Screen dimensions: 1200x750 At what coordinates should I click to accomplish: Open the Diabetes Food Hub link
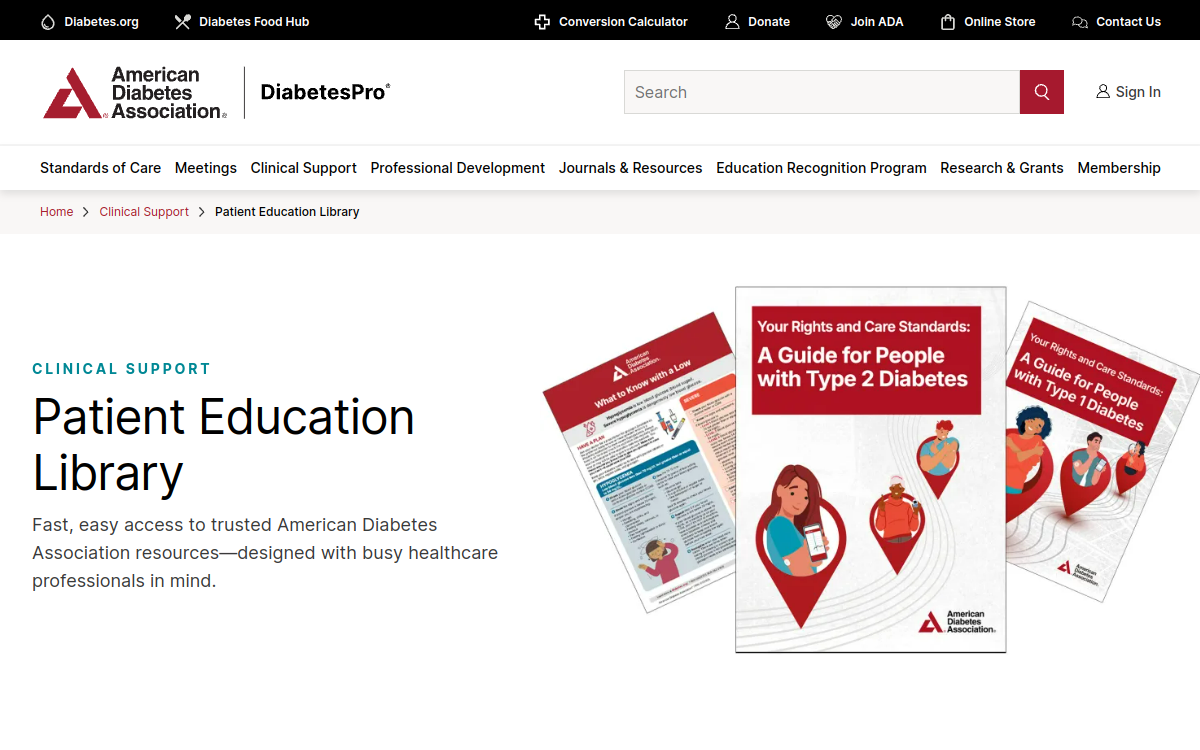(x=254, y=21)
